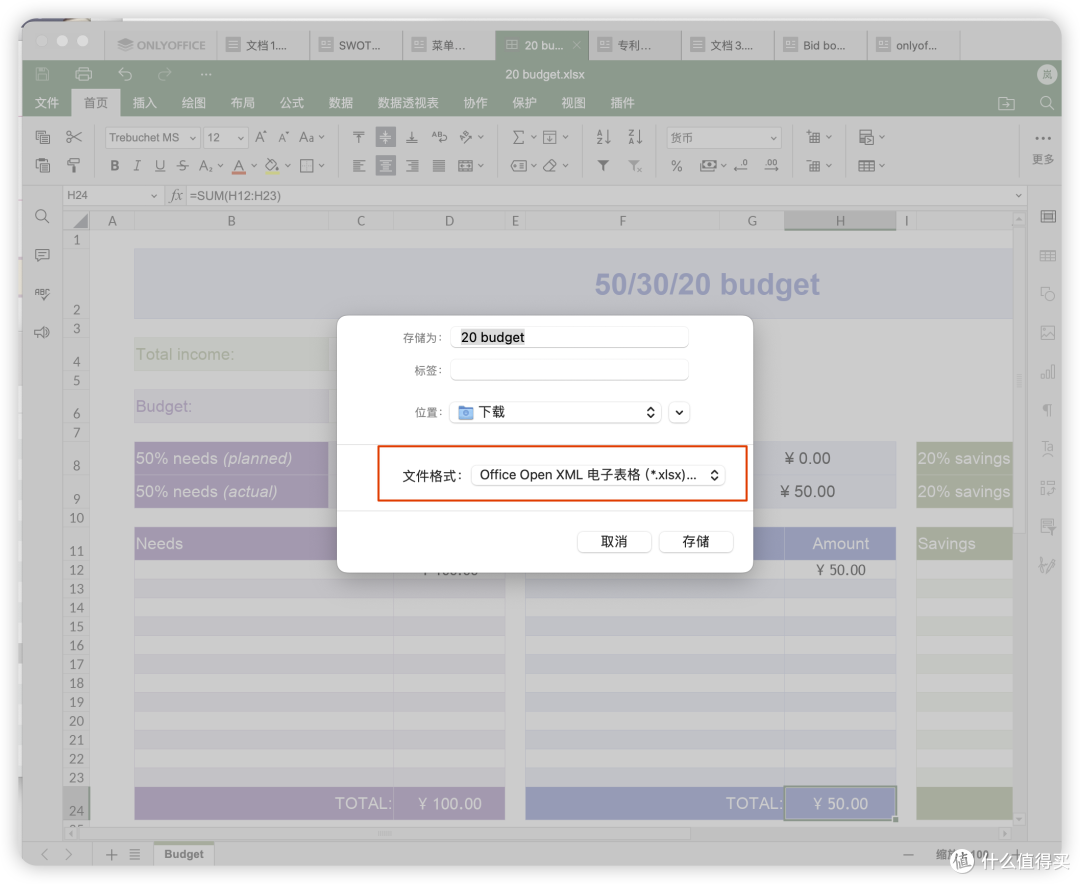Image resolution: width=1080 pixels, height=884 pixels.
Task: Add a new sheet with plus button
Action: (111, 854)
